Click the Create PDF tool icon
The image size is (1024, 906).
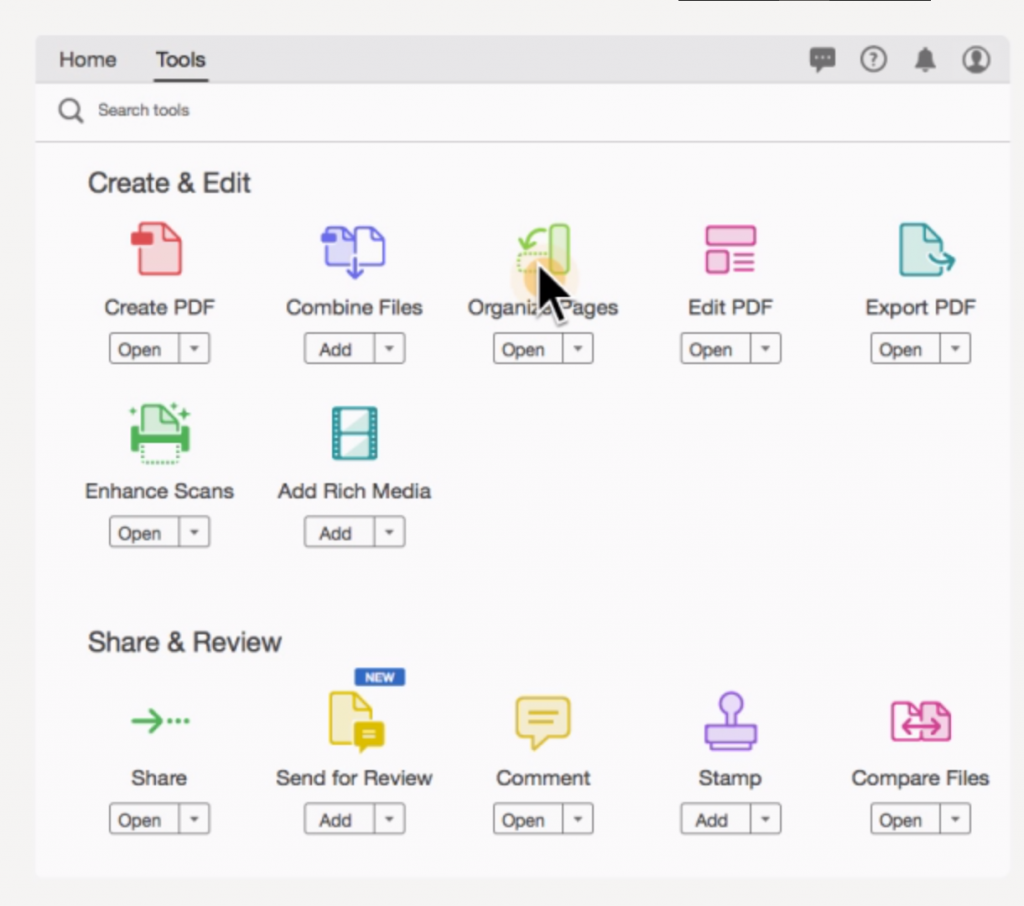click(x=157, y=249)
